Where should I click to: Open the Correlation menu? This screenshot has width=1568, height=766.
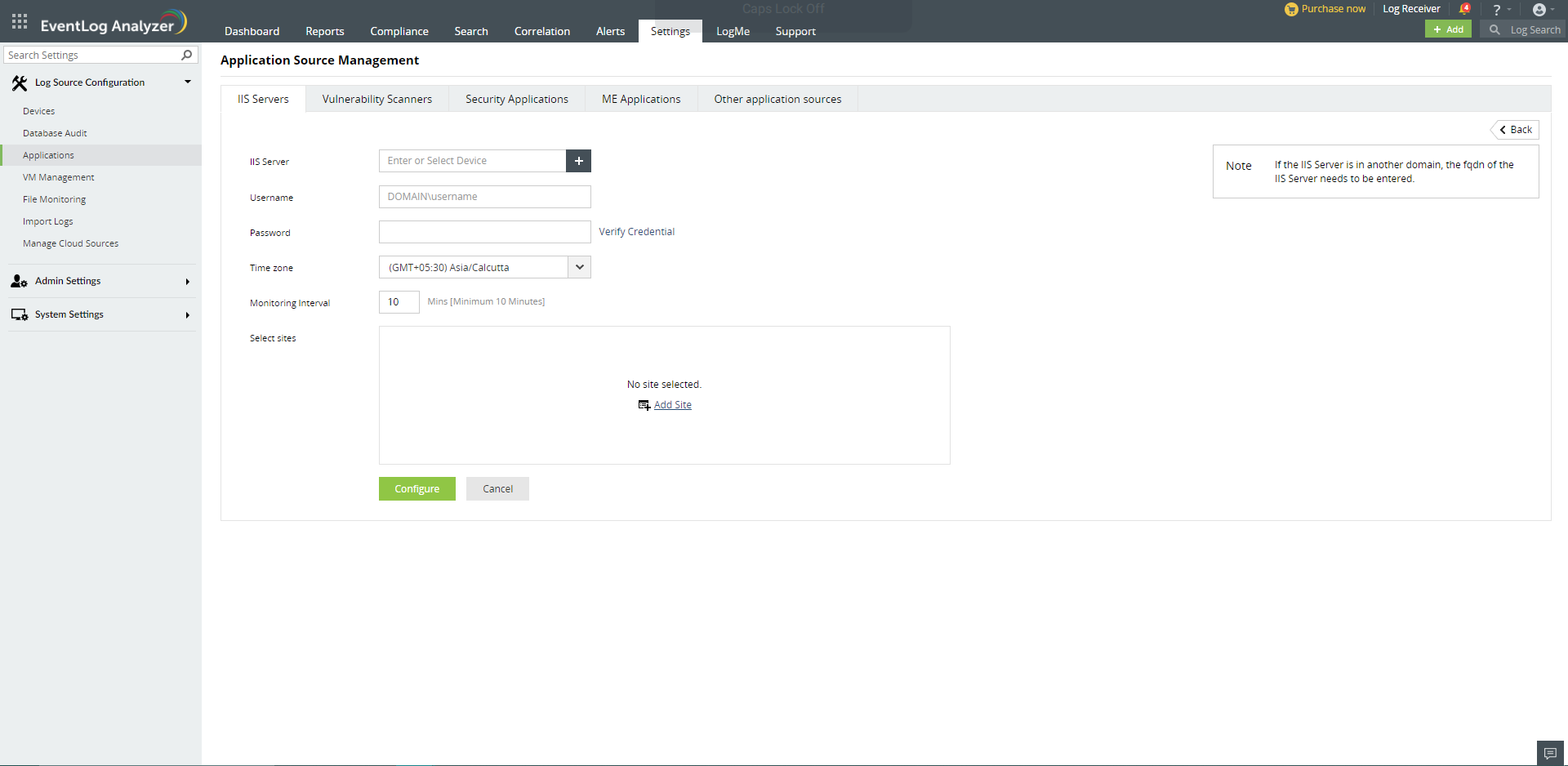541,31
